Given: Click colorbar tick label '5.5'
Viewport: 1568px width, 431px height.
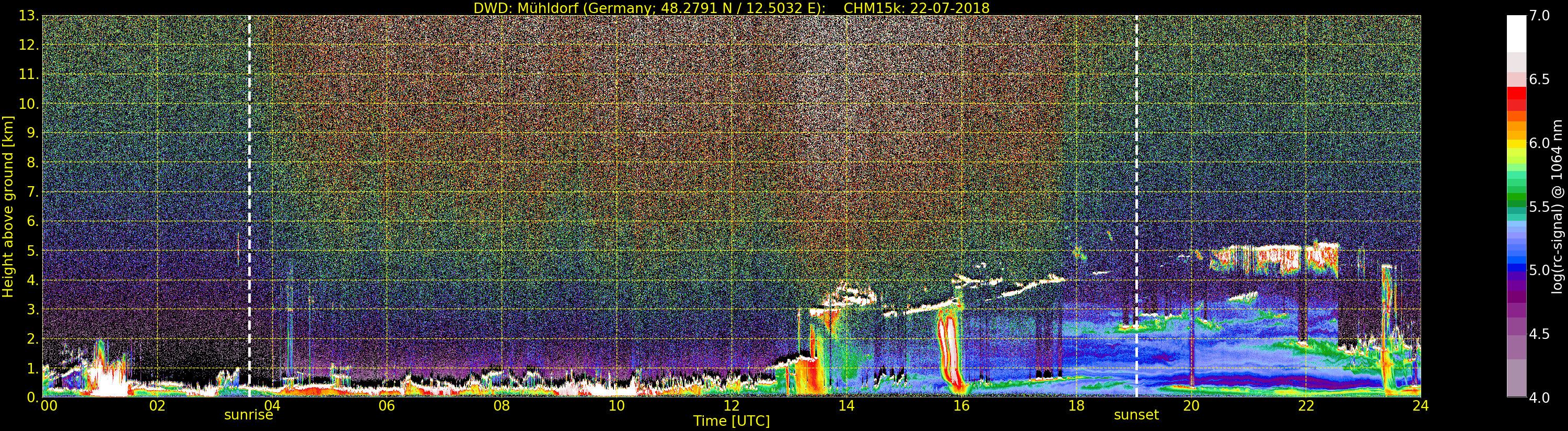Looking at the screenshot, I should tap(1539, 207).
